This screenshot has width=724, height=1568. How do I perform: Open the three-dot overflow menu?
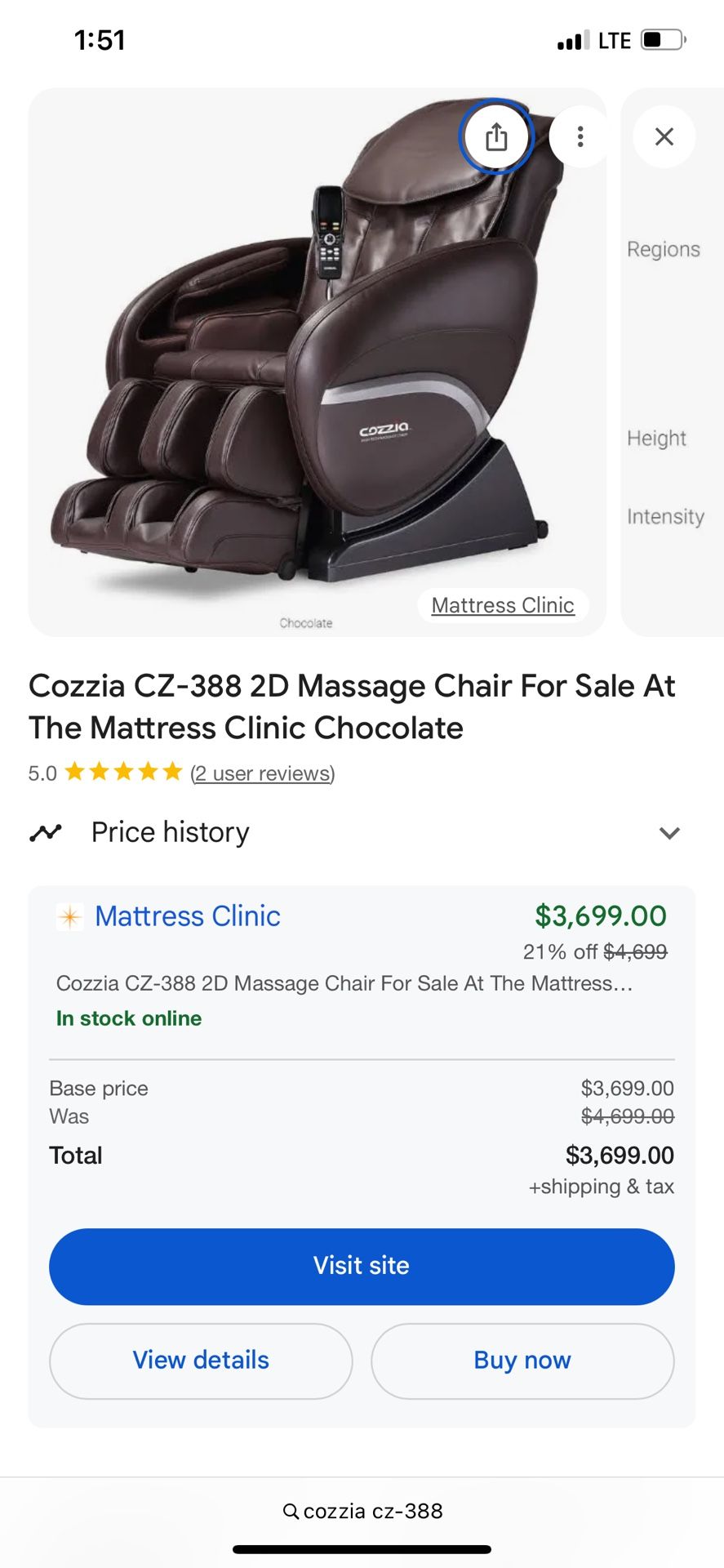pos(580,137)
